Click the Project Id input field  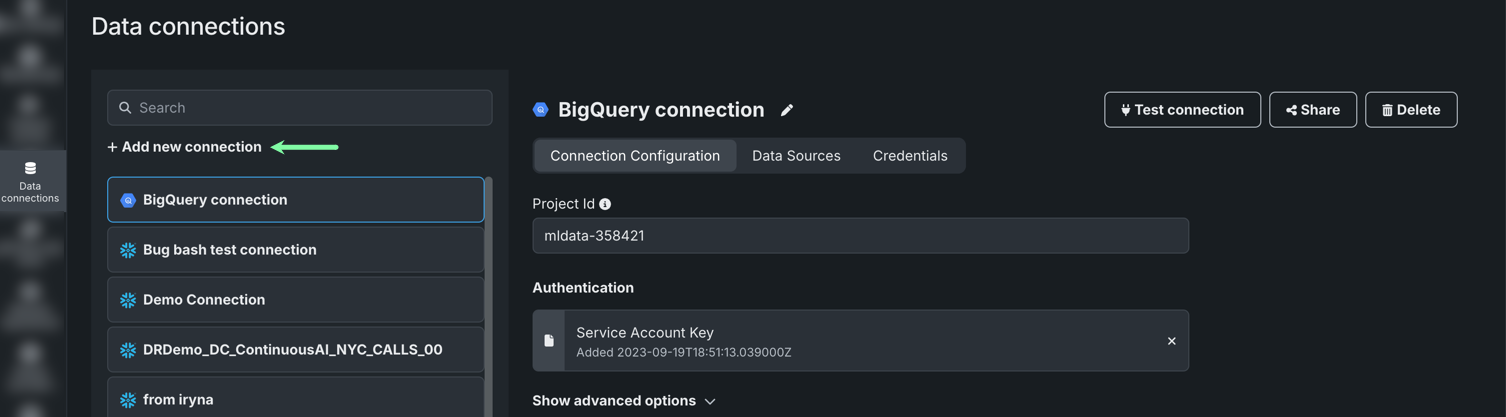point(860,236)
